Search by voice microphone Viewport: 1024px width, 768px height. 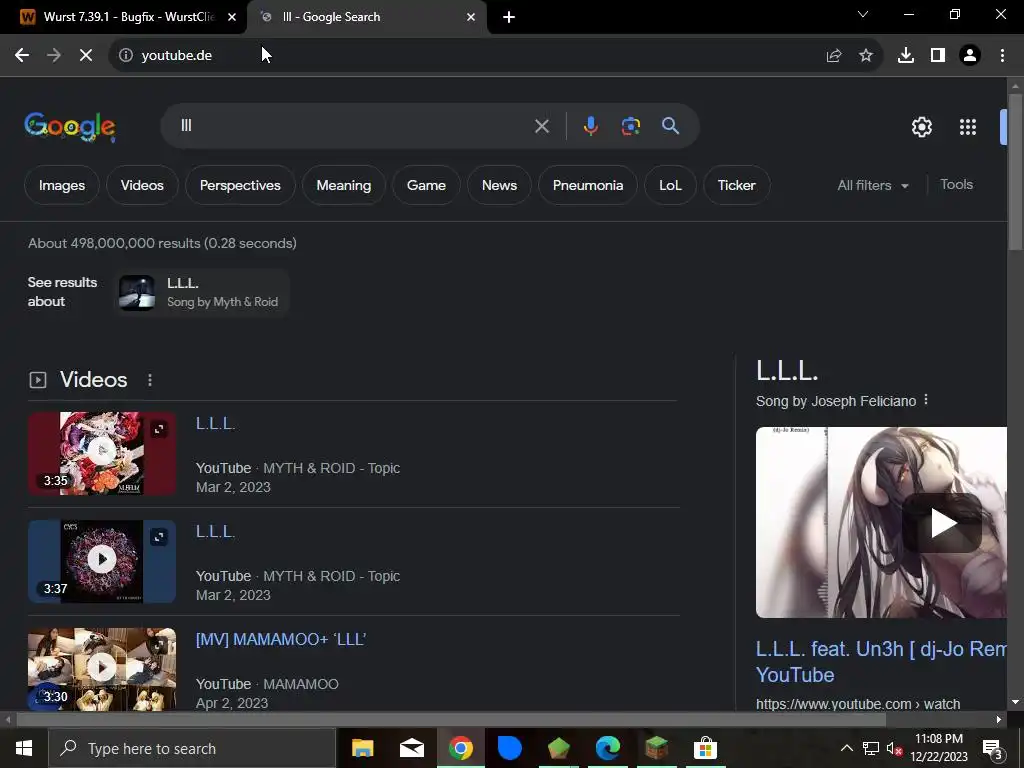tap(590, 126)
